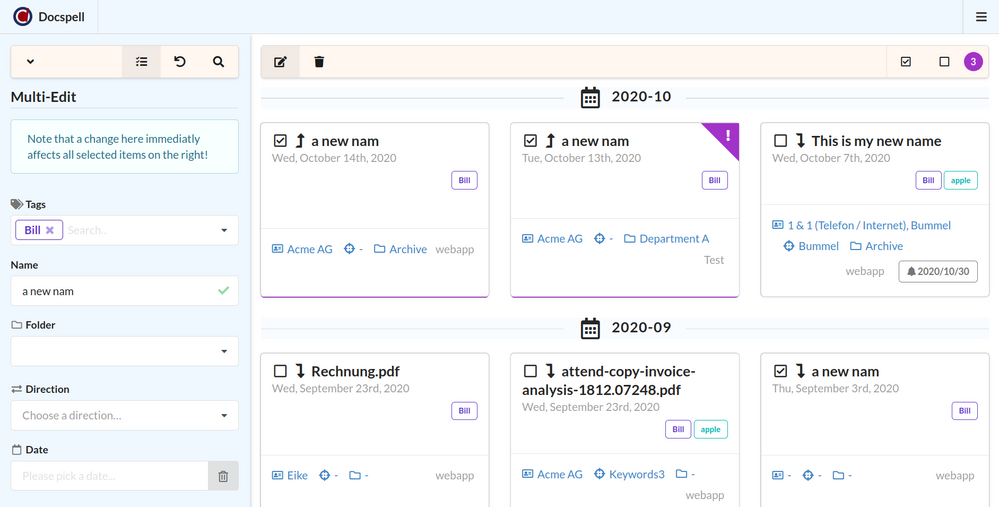Click the Name input field

(115, 291)
